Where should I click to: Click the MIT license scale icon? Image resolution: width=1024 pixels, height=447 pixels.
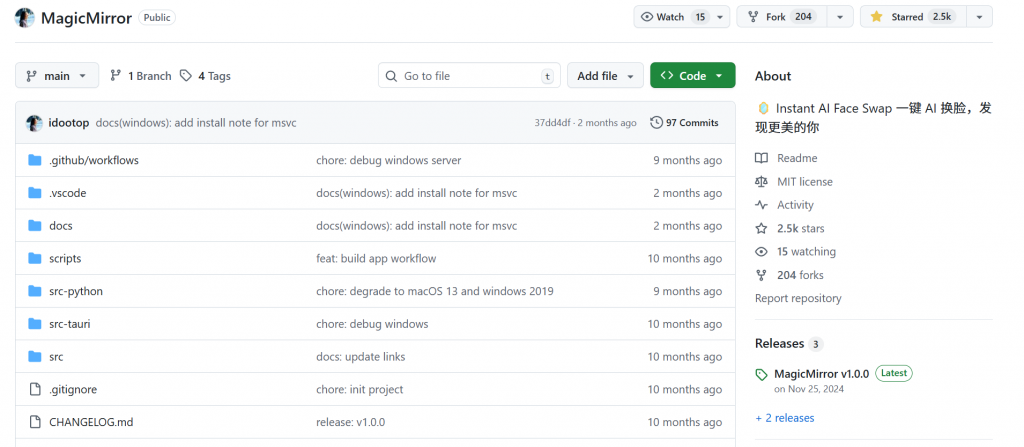(x=762, y=182)
